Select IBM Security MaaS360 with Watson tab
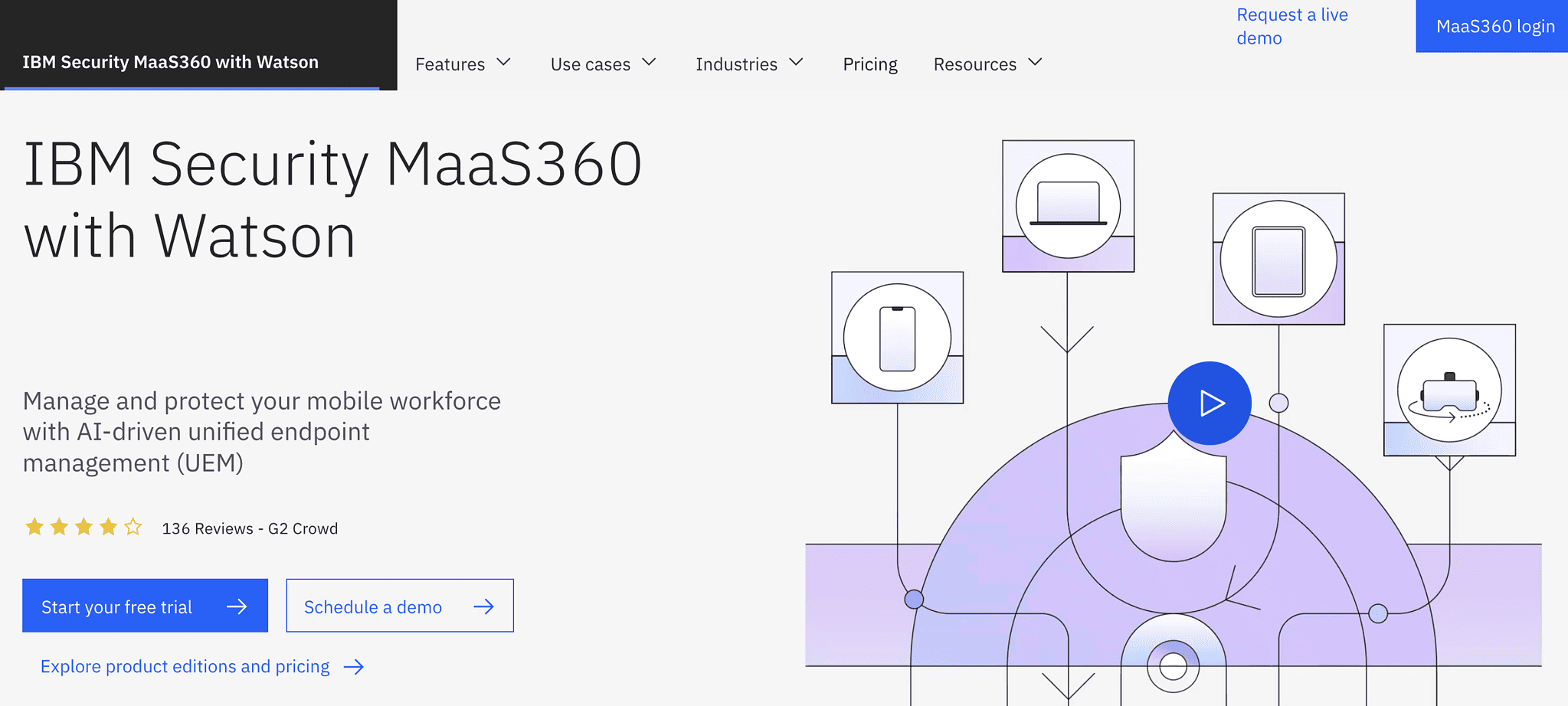 coord(171,62)
